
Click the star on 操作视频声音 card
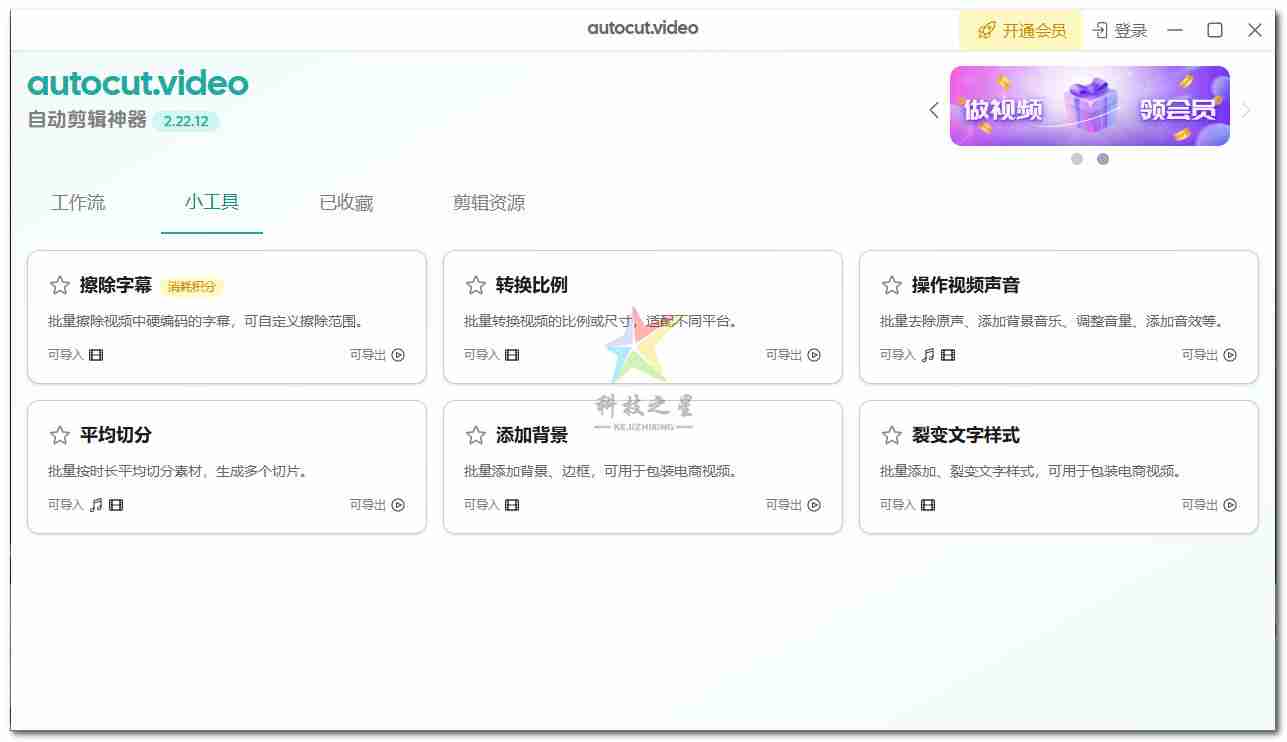tap(891, 284)
